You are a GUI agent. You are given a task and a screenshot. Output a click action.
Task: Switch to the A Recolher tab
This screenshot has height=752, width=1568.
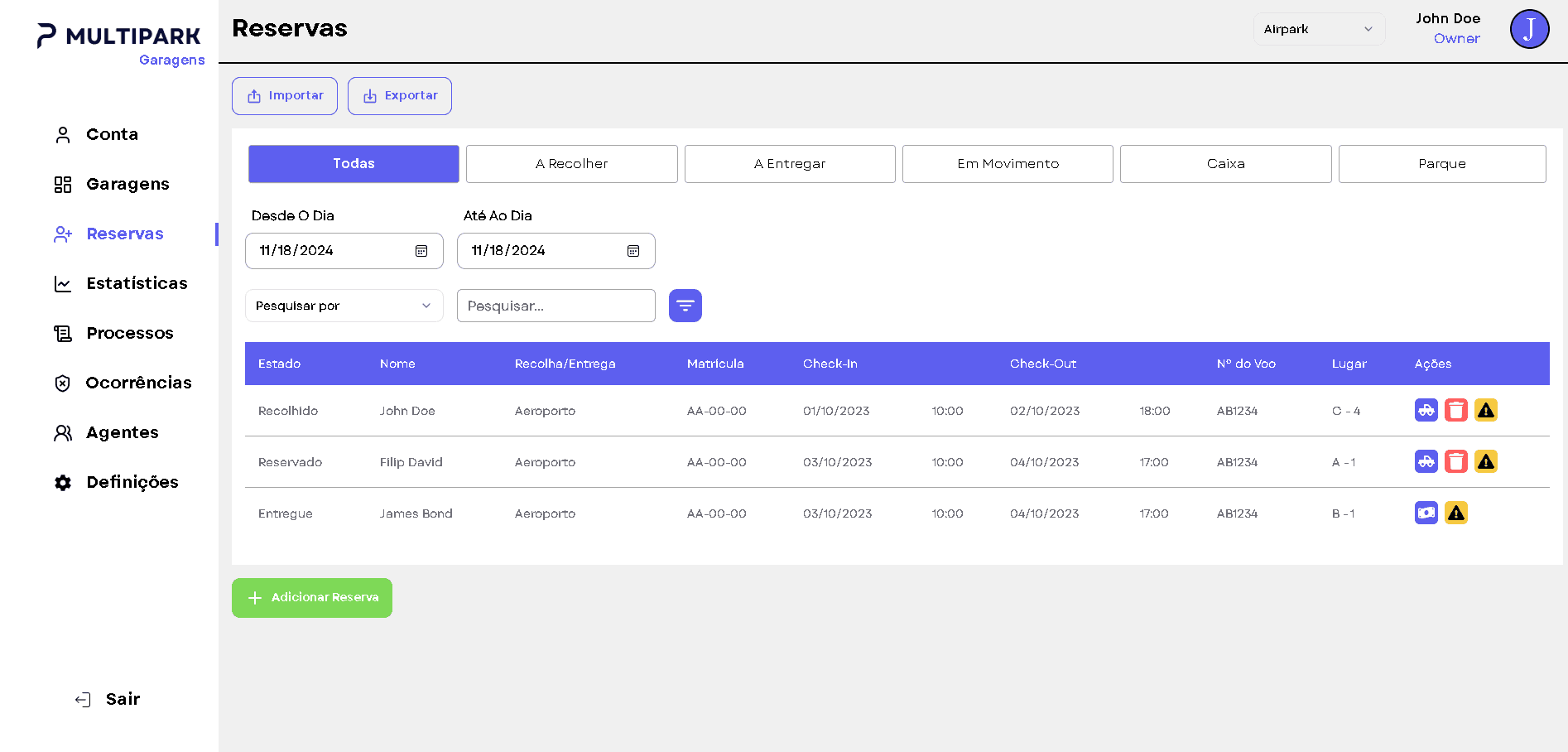(x=571, y=164)
